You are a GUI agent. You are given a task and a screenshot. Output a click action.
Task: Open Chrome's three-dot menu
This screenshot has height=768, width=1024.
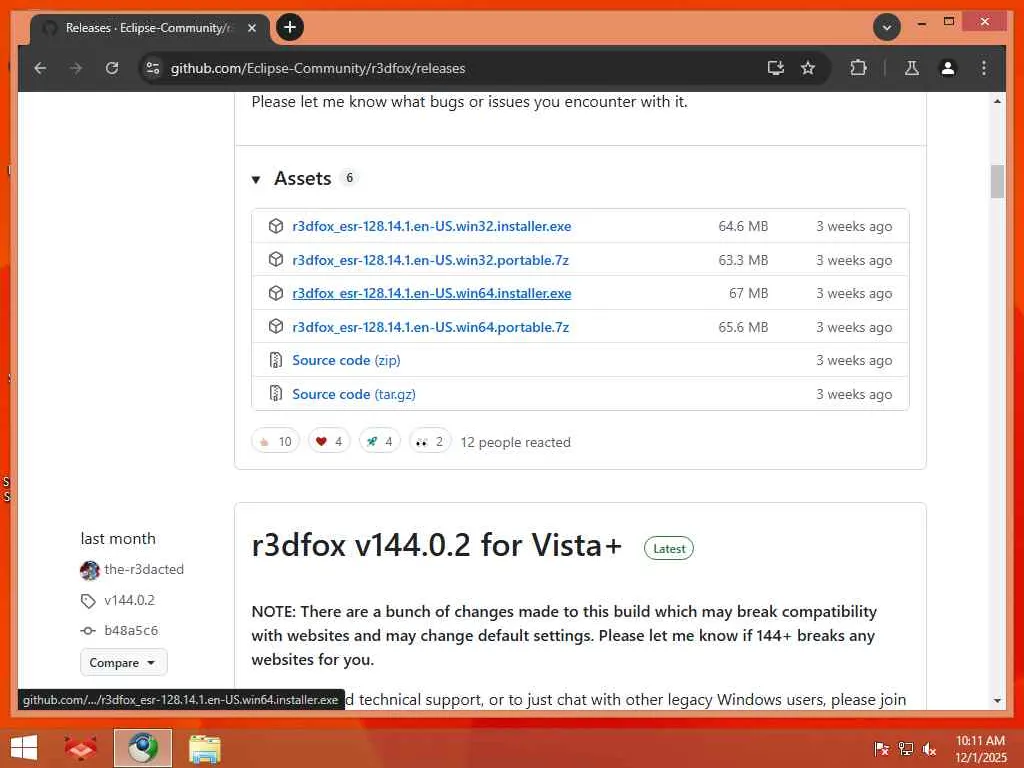pyautogui.click(x=984, y=68)
